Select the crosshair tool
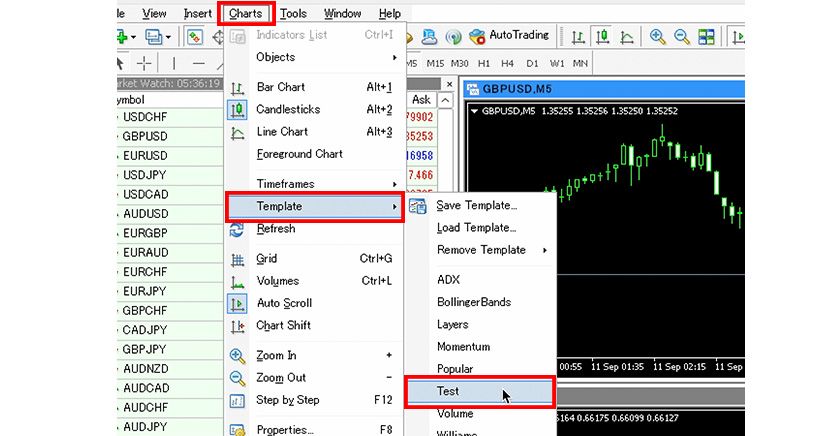This screenshot has width=840, height=436. (144, 63)
